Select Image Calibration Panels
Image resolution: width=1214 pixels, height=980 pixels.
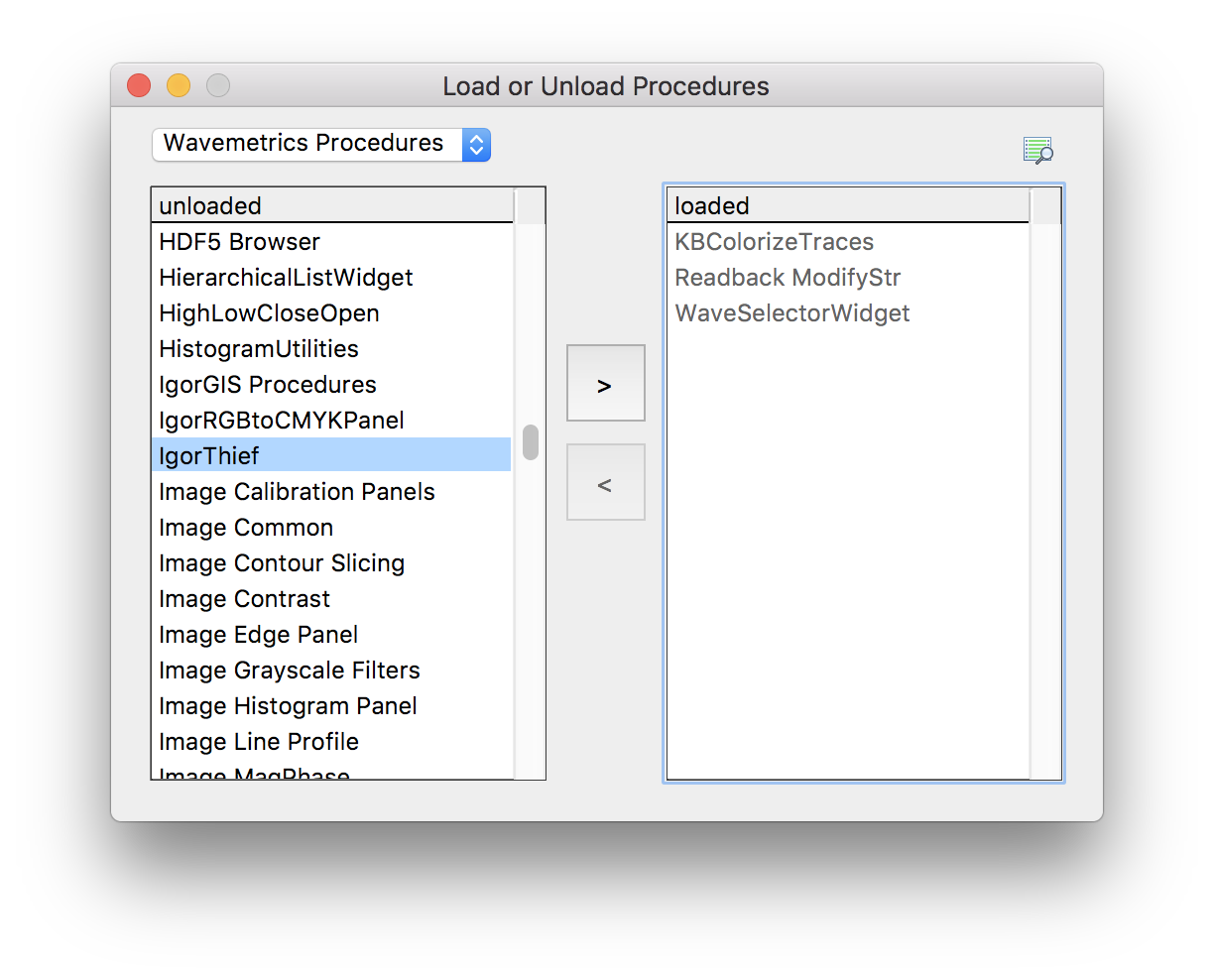click(x=332, y=492)
